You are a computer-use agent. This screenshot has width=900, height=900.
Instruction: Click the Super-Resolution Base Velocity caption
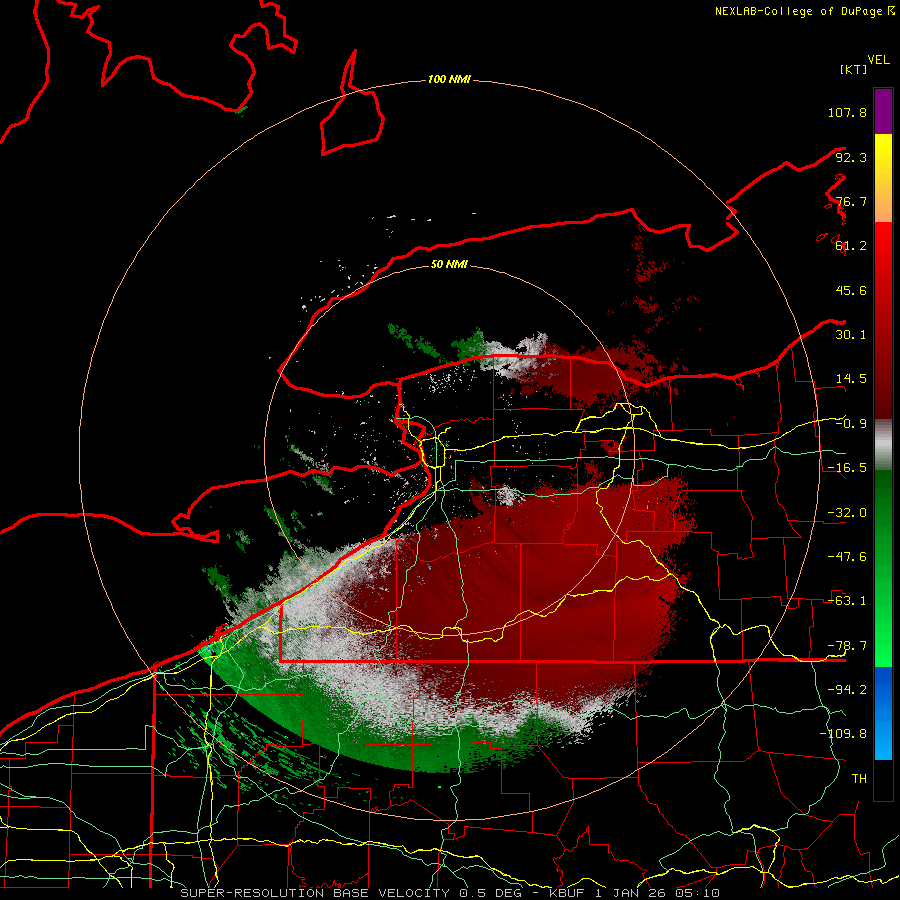point(450,893)
